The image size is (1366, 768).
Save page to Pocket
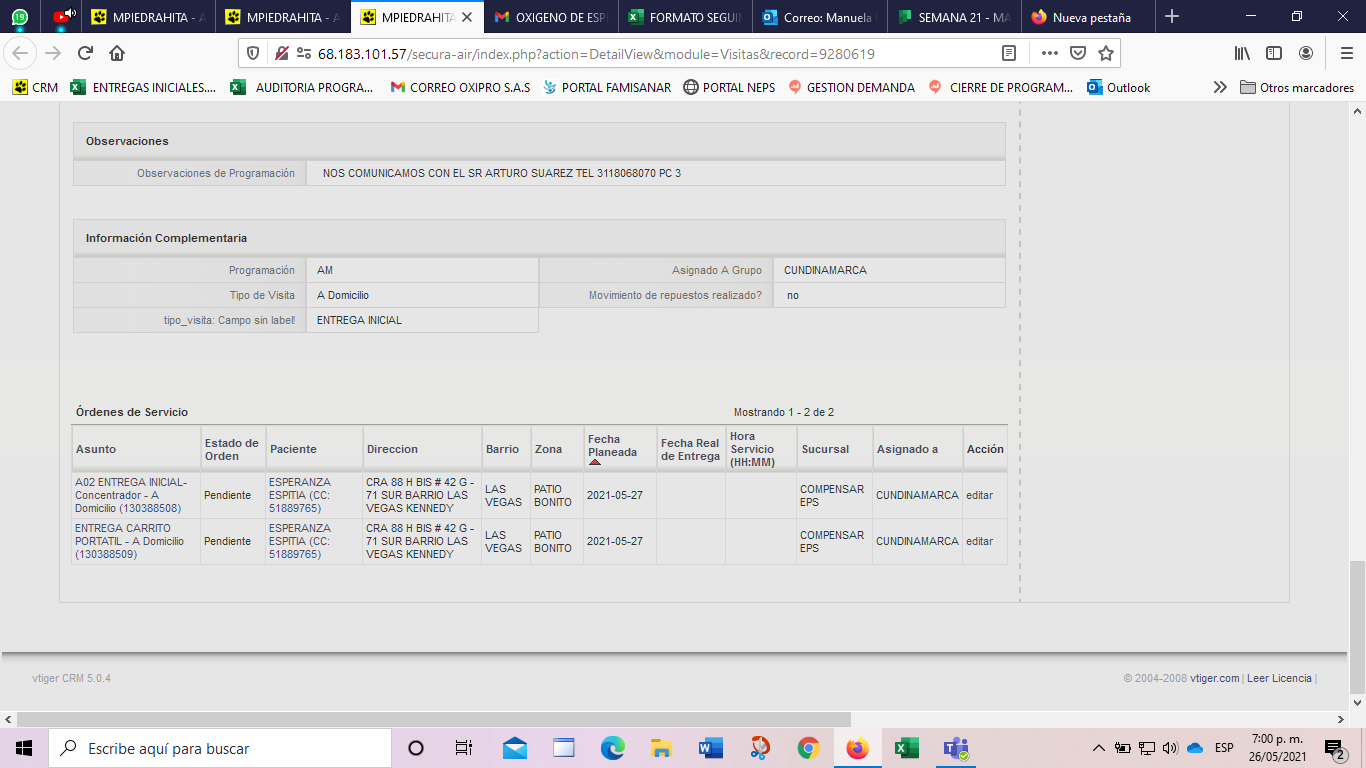point(1078,53)
